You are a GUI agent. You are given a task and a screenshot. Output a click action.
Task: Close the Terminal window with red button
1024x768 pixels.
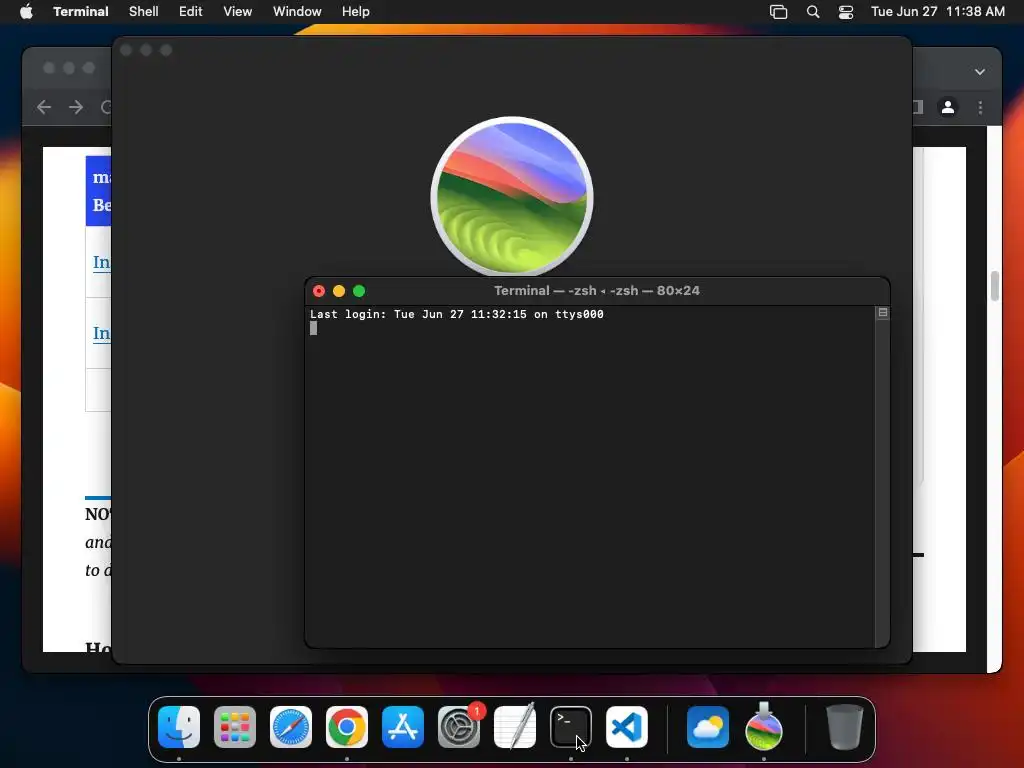(319, 291)
